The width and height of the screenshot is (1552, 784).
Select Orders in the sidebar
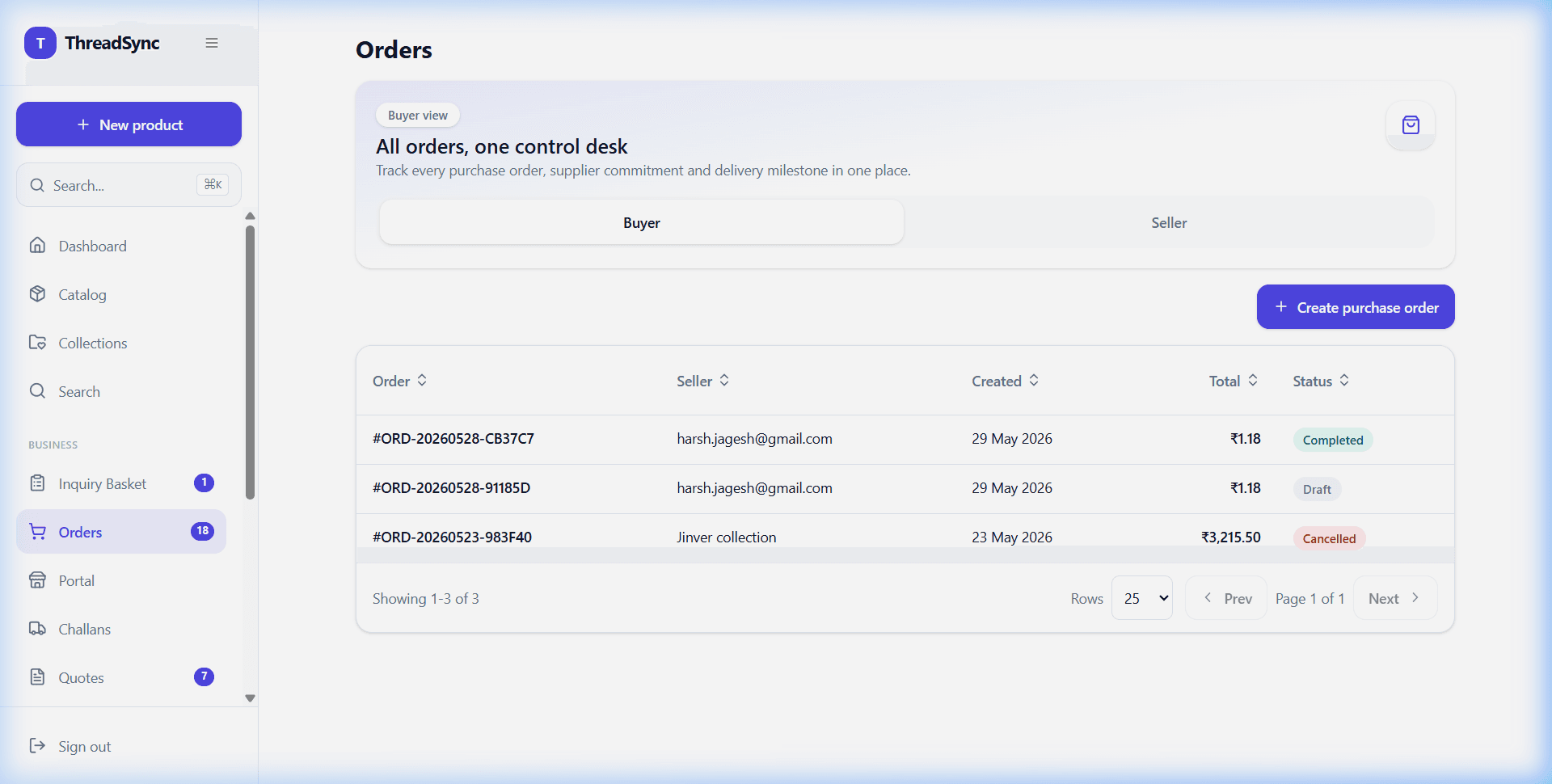[121, 532]
